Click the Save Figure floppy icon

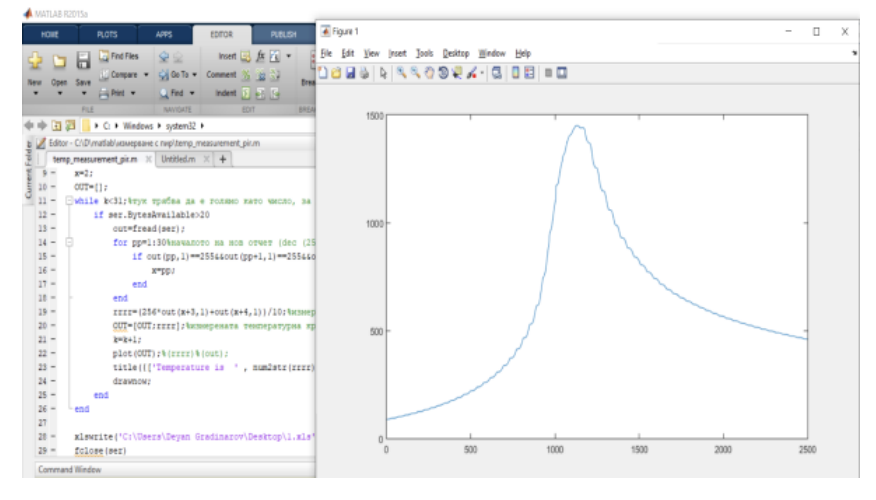[350, 73]
